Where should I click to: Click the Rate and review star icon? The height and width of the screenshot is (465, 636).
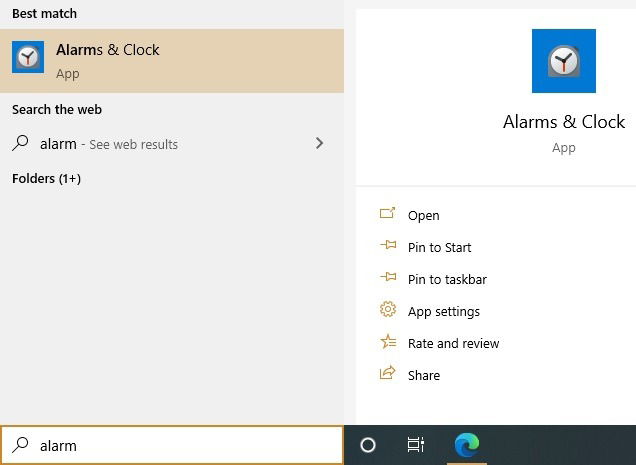click(387, 342)
